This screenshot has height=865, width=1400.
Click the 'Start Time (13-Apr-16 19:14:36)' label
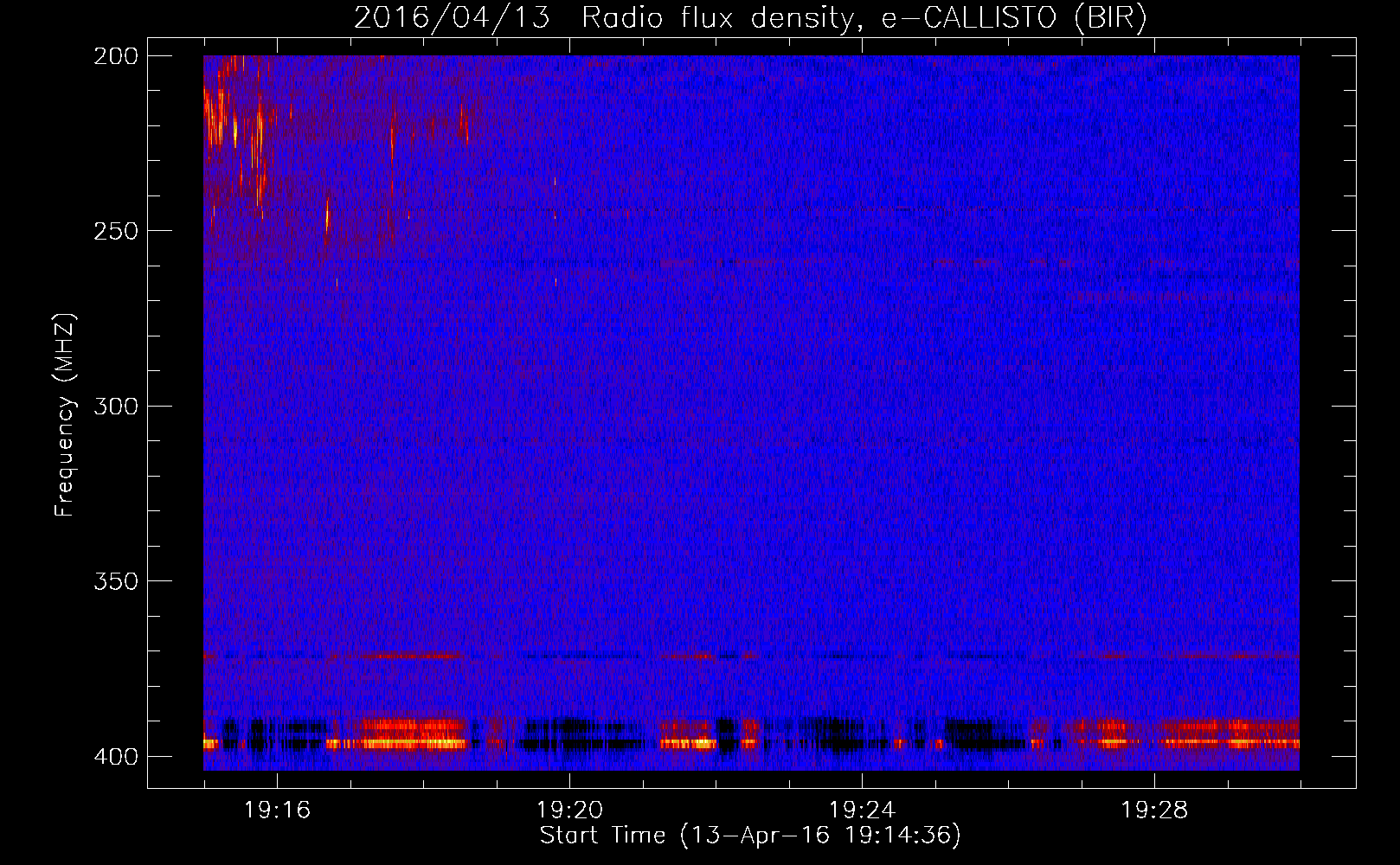point(750,836)
